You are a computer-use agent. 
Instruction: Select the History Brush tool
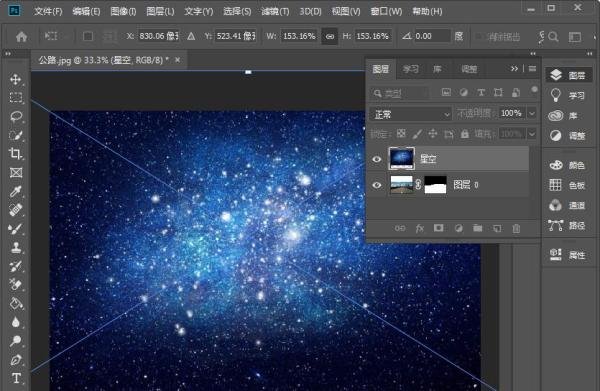tap(16, 266)
